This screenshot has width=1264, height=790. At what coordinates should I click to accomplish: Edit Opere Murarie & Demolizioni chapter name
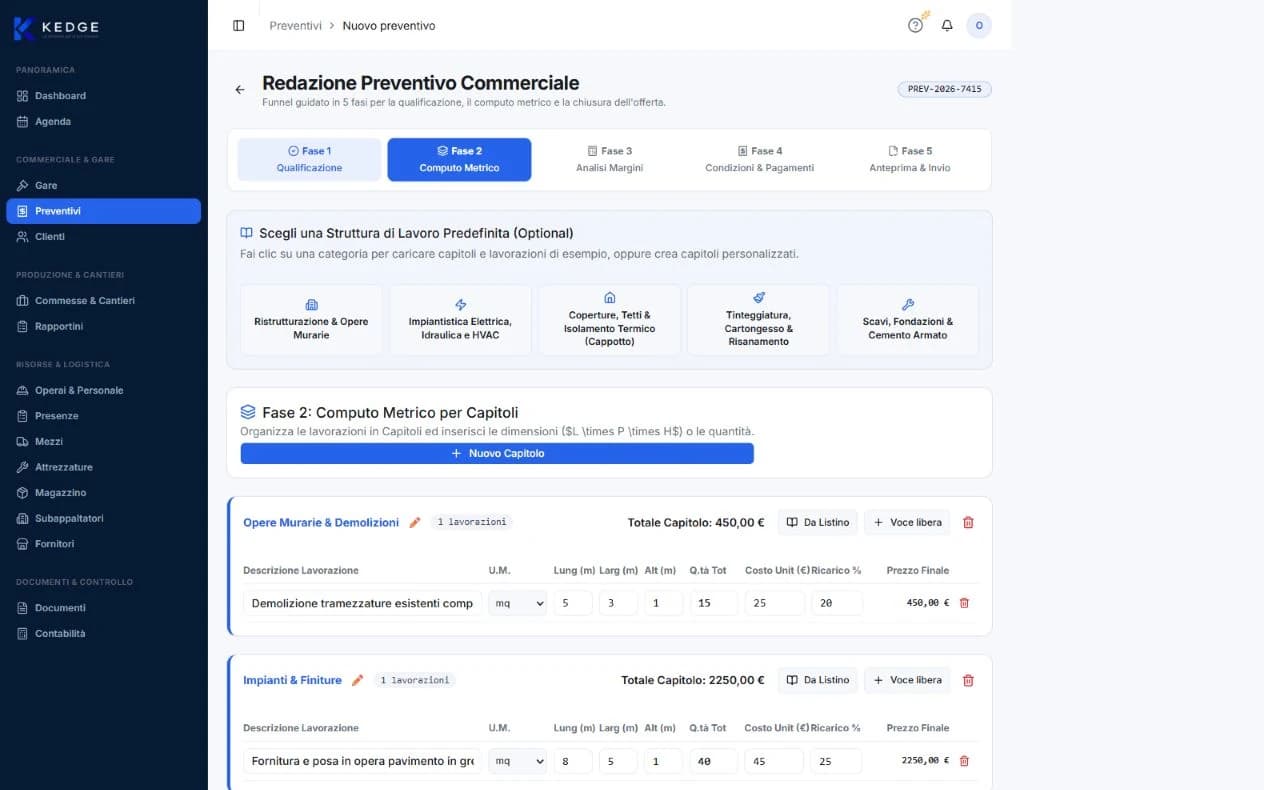(415, 522)
